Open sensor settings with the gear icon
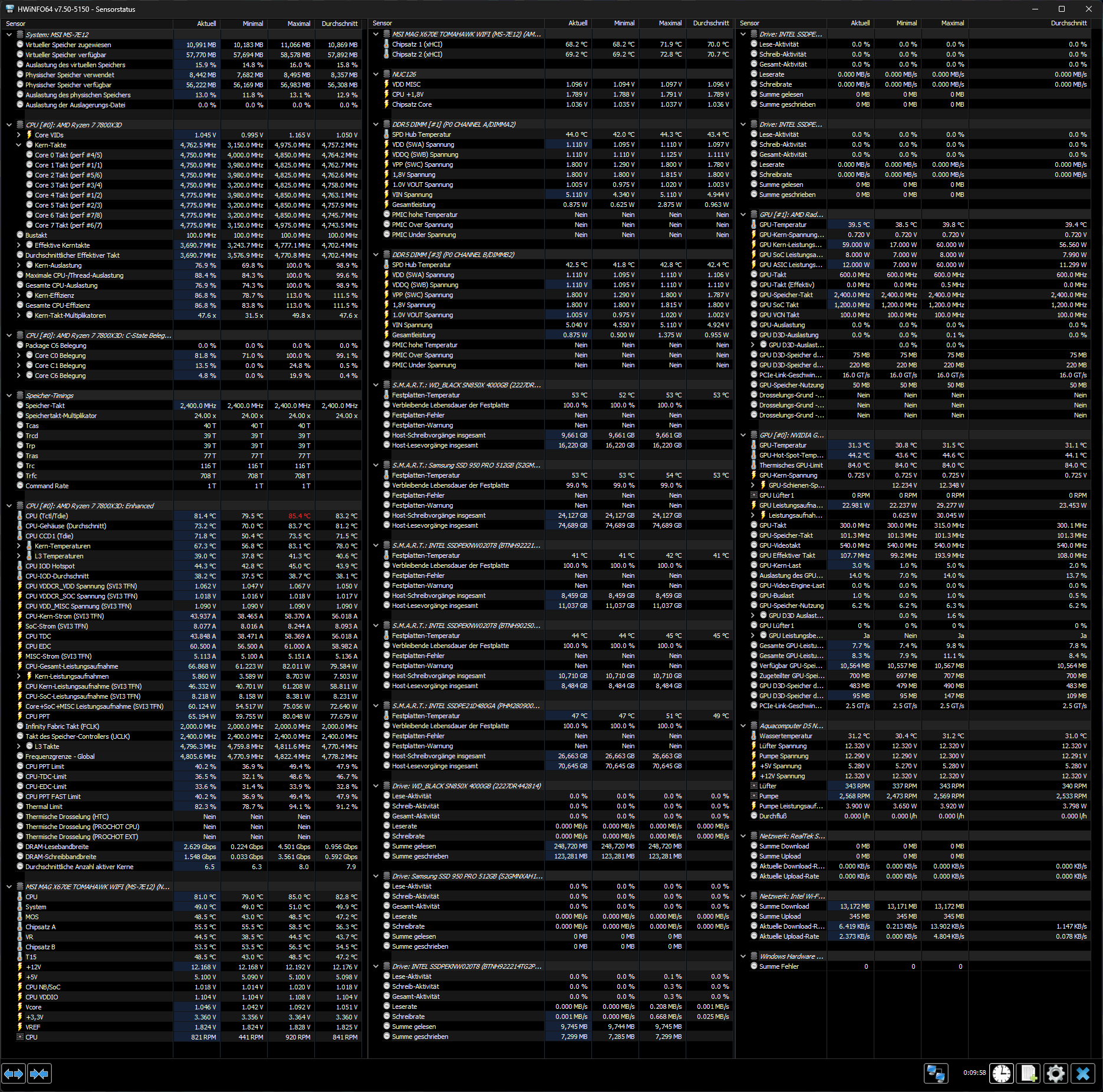Viewport: 1103px width, 1092px height. point(1056,1074)
